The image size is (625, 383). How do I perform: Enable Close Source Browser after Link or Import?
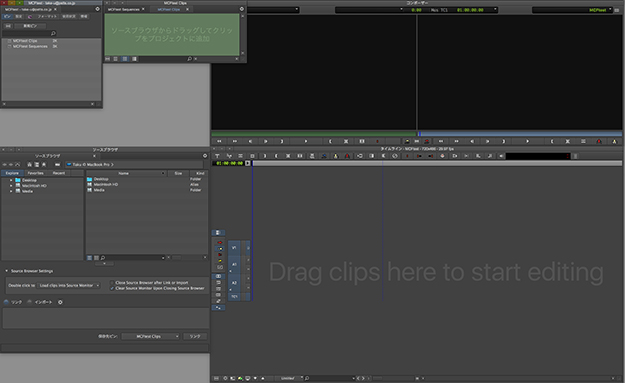112,283
